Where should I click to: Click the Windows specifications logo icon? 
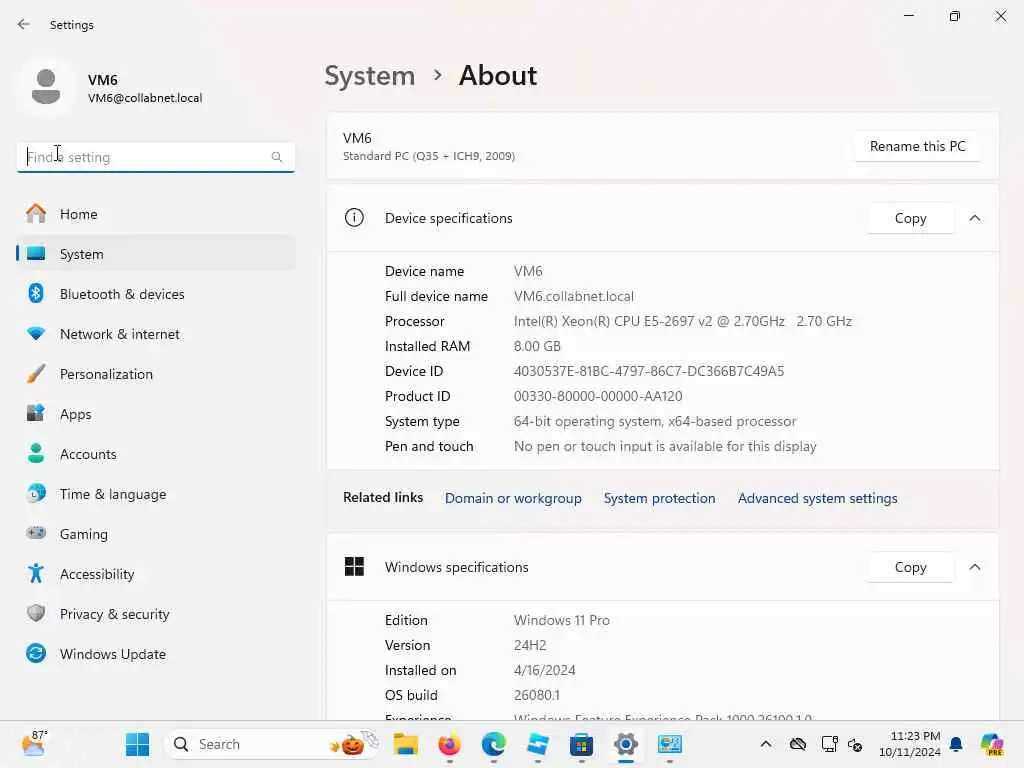click(x=354, y=567)
